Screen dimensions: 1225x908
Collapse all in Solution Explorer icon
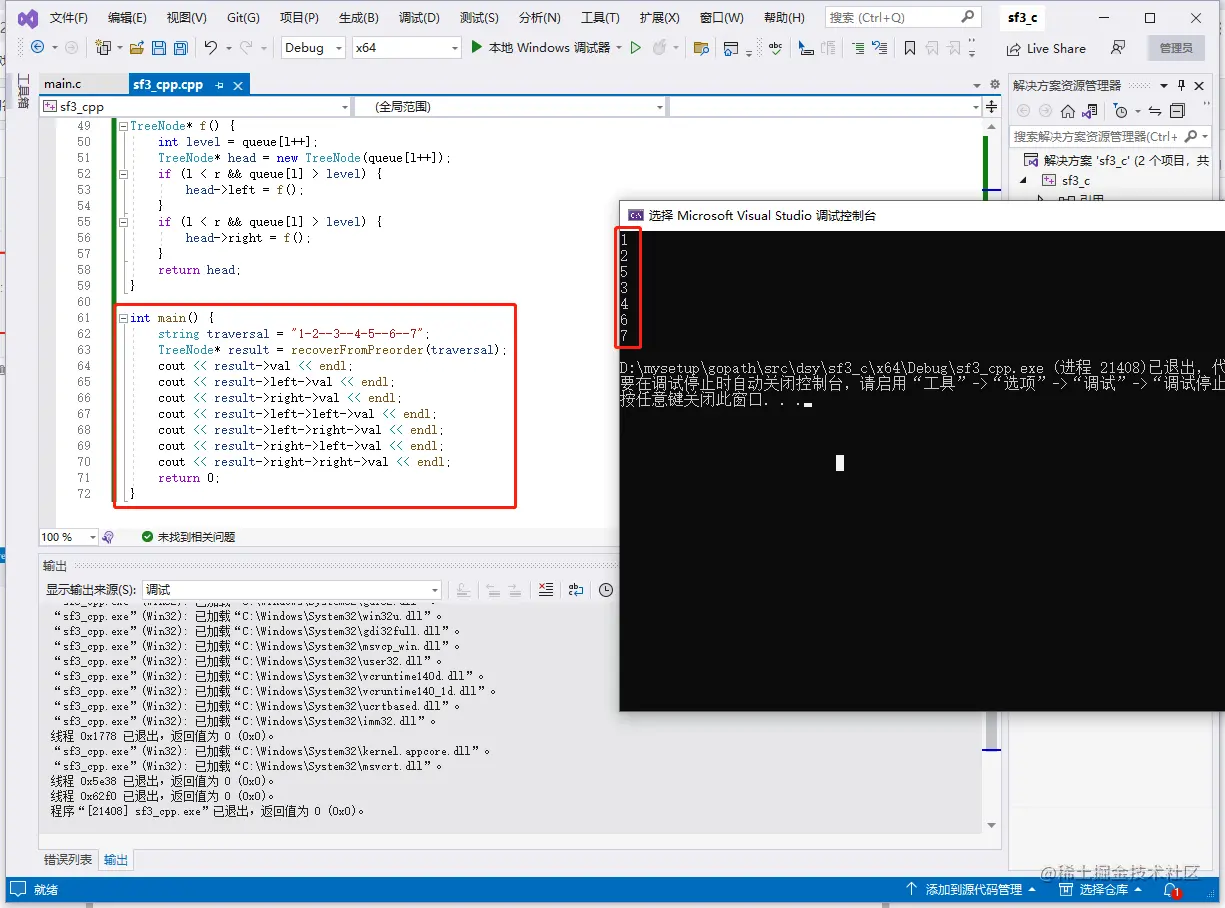[1177, 111]
